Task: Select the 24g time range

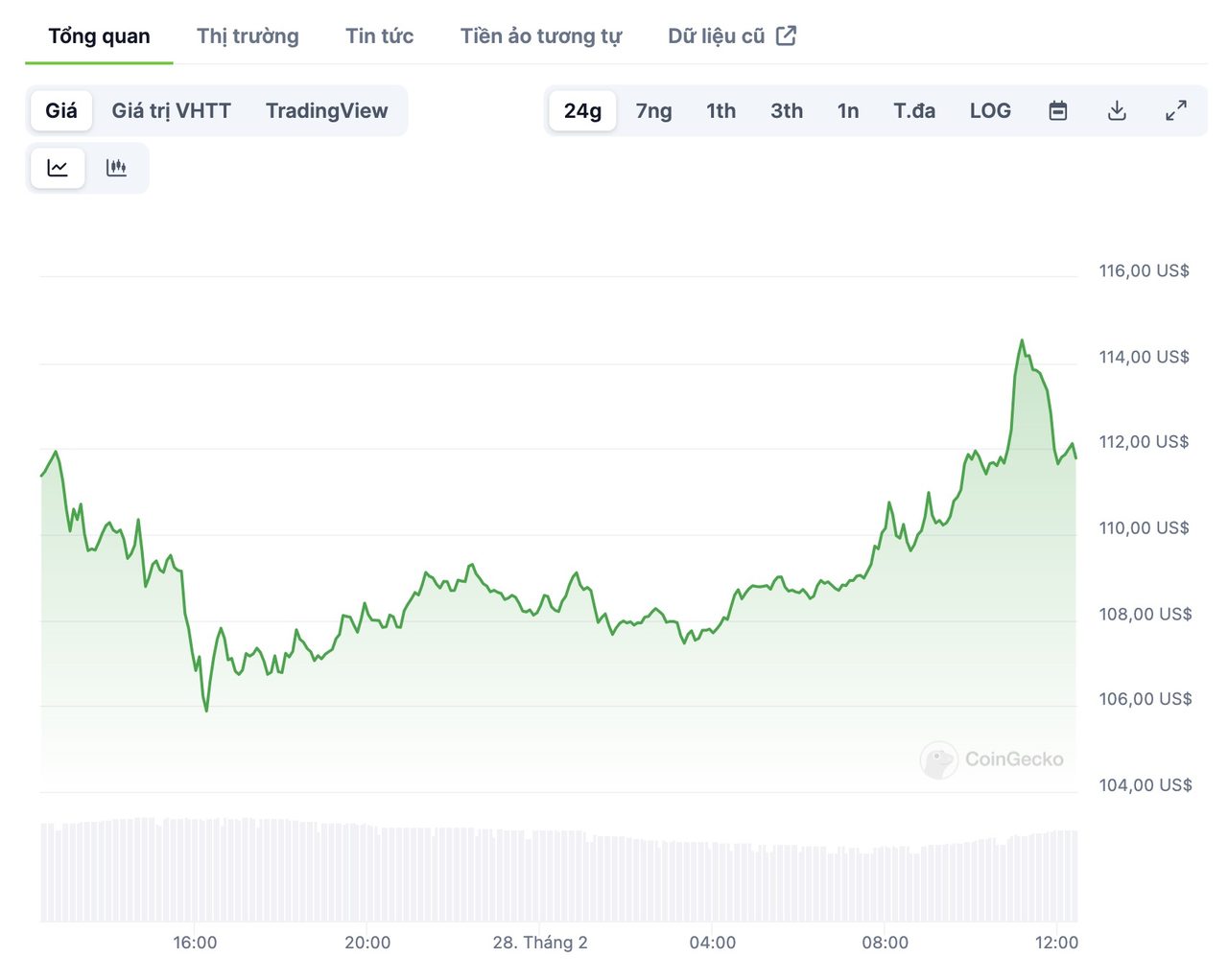Action: point(582,111)
